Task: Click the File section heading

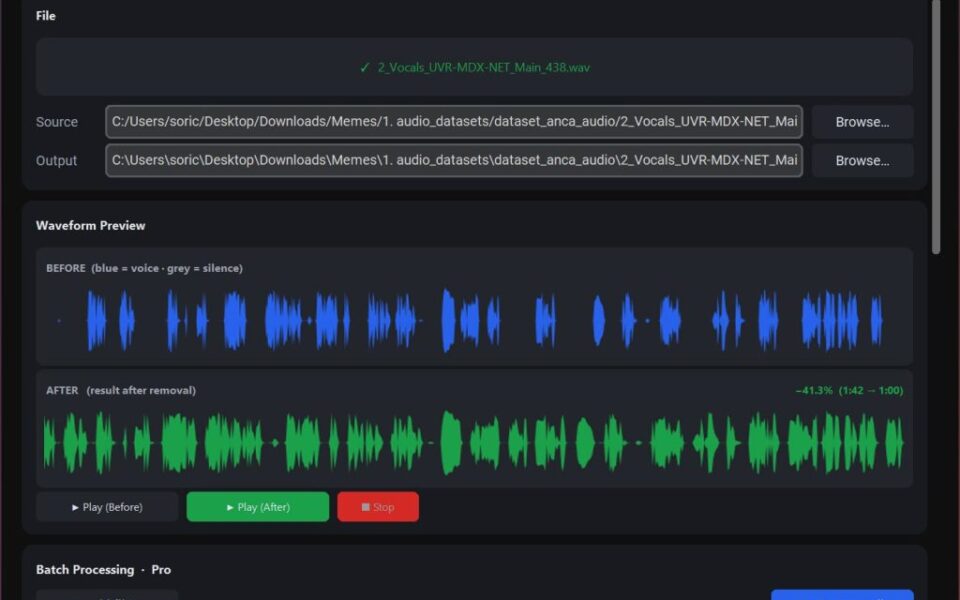Action: (46, 16)
